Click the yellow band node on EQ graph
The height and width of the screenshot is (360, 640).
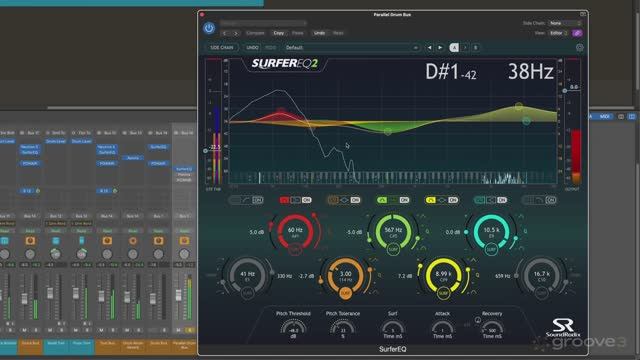coord(518,106)
